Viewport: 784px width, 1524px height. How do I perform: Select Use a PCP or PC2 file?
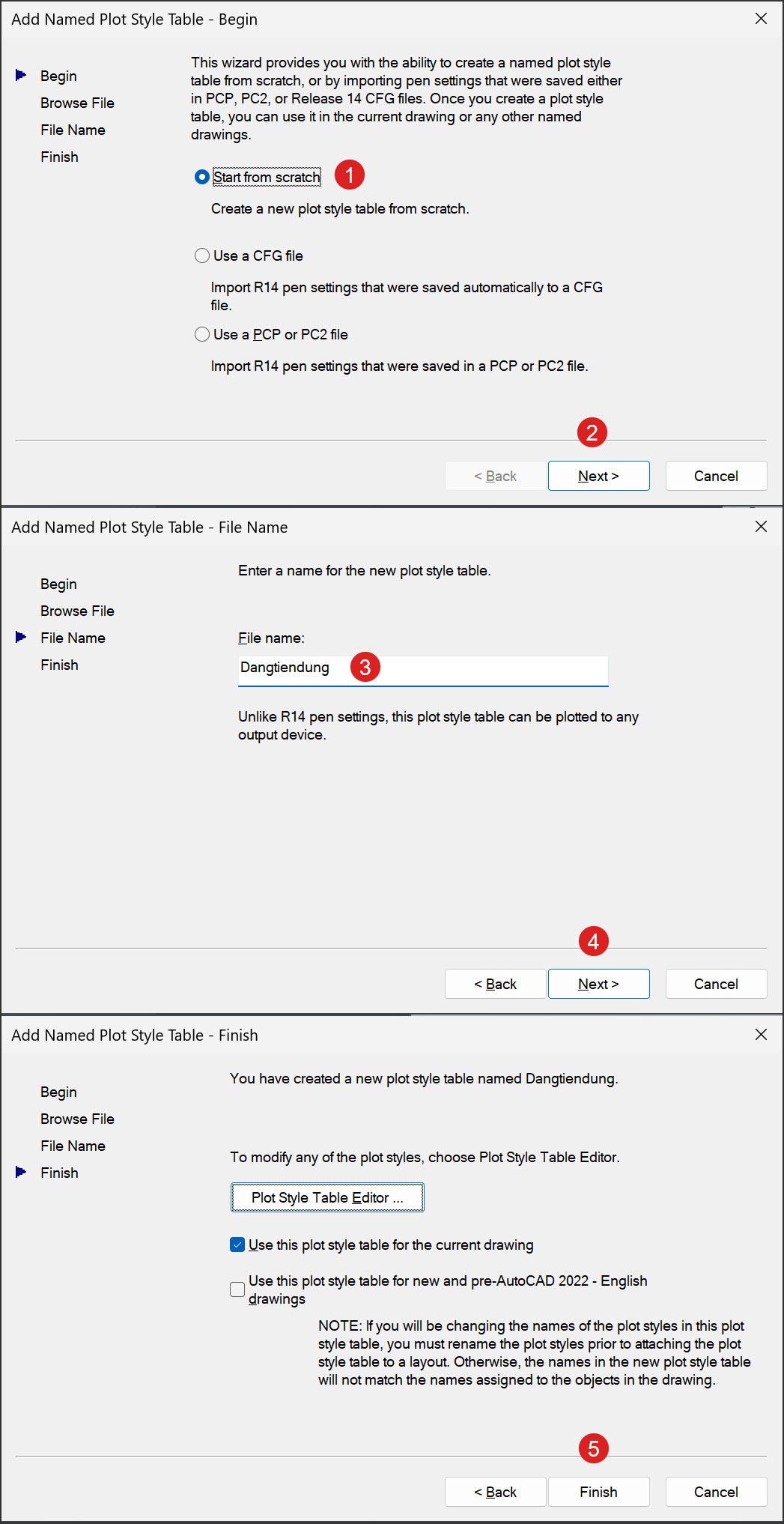click(x=201, y=334)
